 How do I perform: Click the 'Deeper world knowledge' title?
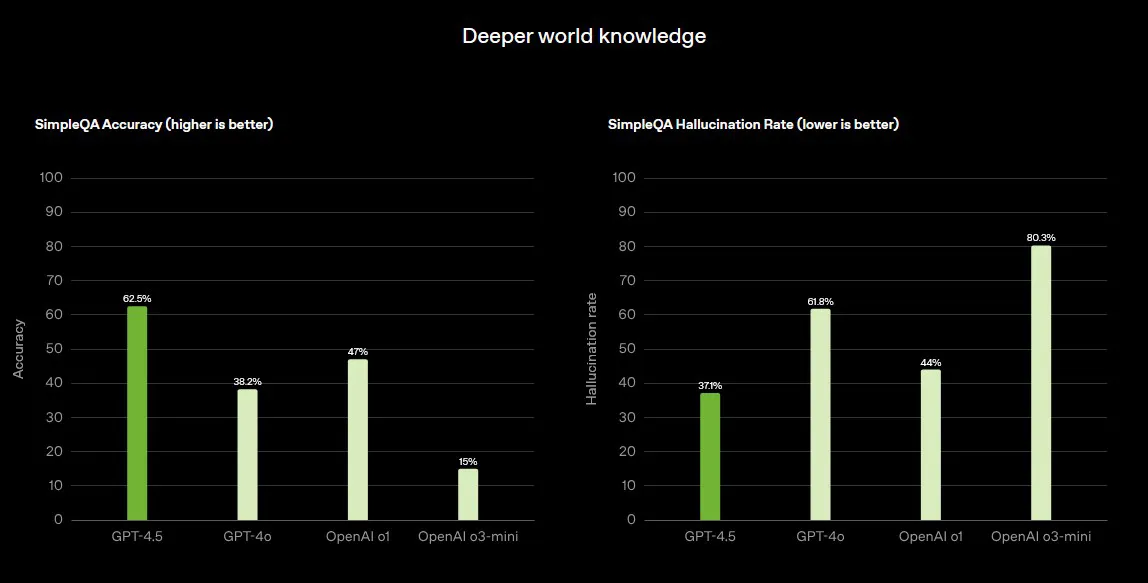pyautogui.click(x=584, y=36)
